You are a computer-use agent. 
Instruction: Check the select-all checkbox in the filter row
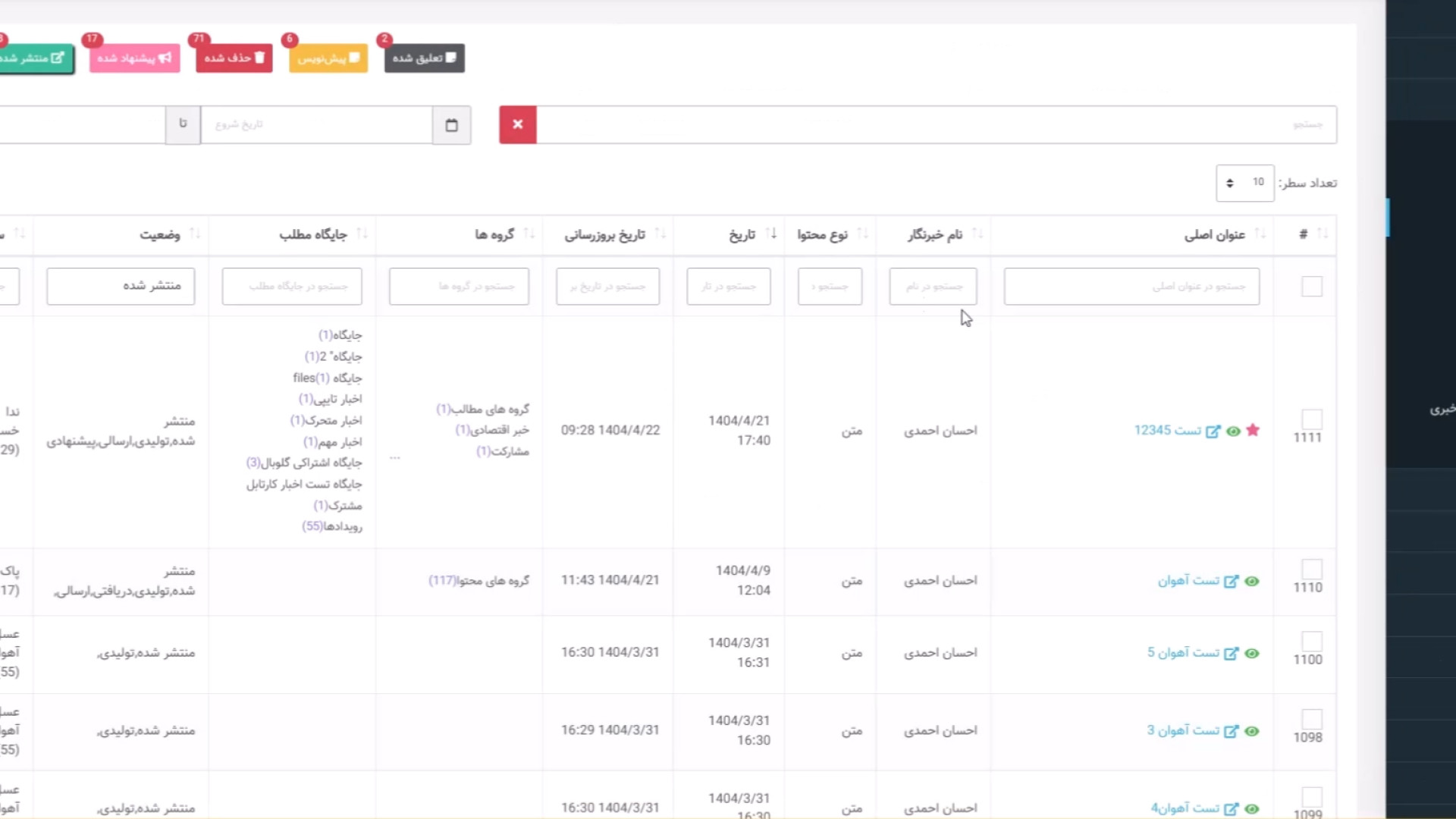pyautogui.click(x=1311, y=286)
